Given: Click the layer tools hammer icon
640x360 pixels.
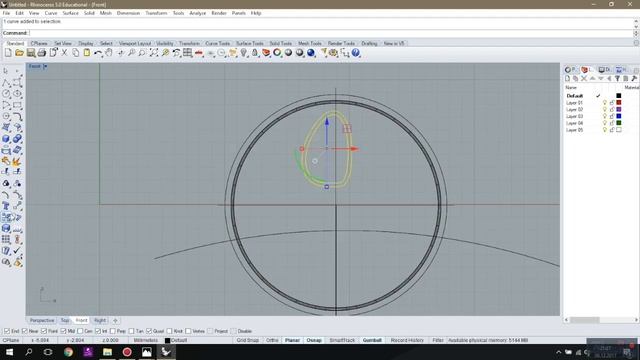Looking at the screenshot, I should pos(634,78).
